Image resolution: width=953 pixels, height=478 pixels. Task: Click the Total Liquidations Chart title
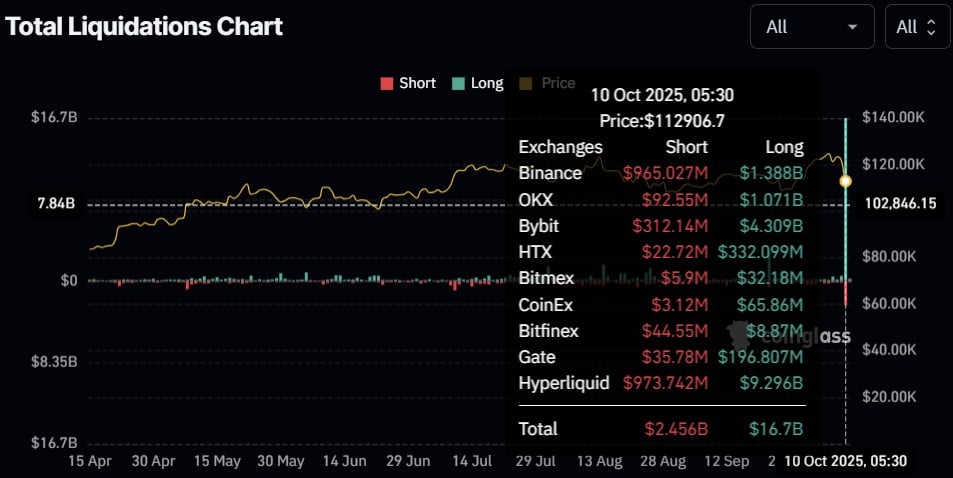pyautogui.click(x=144, y=27)
